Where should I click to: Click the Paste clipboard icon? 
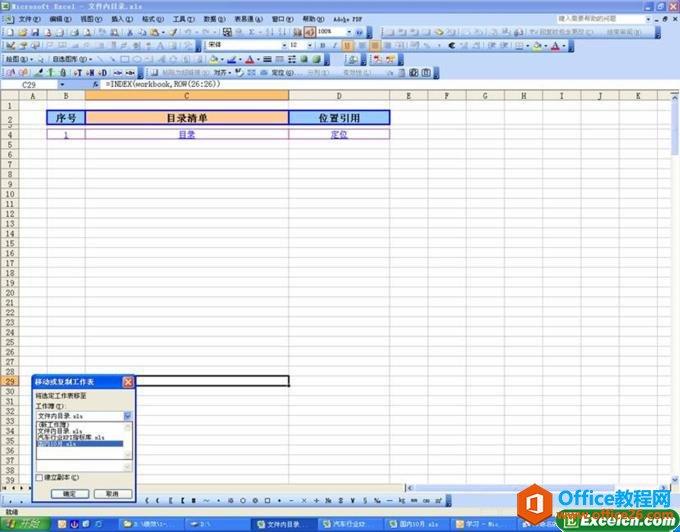(154, 32)
